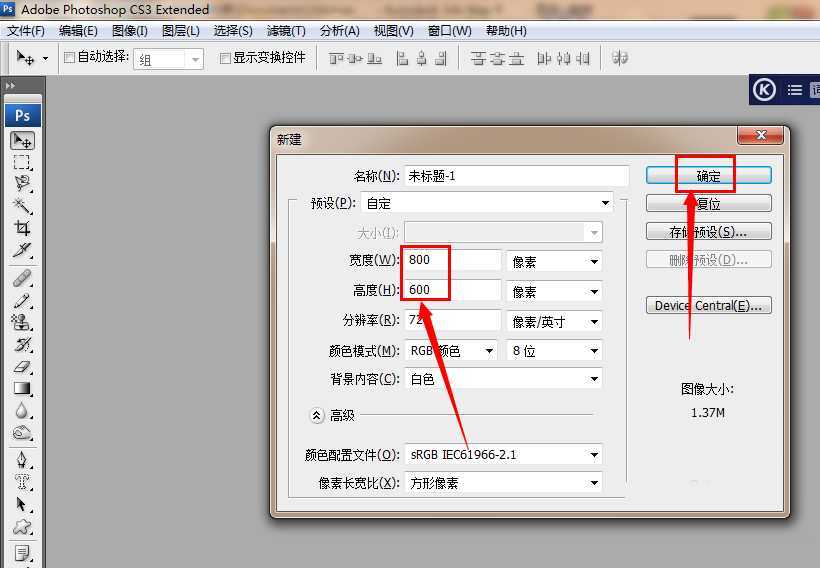Click align vertical centers icon
820x568 pixels.
coord(355,58)
